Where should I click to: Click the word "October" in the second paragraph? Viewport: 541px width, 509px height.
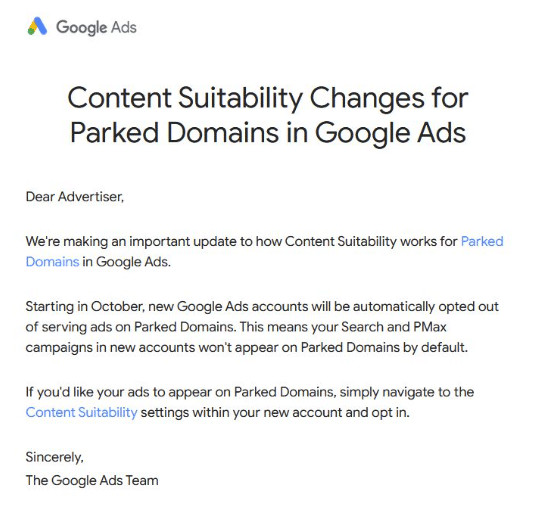point(117,306)
